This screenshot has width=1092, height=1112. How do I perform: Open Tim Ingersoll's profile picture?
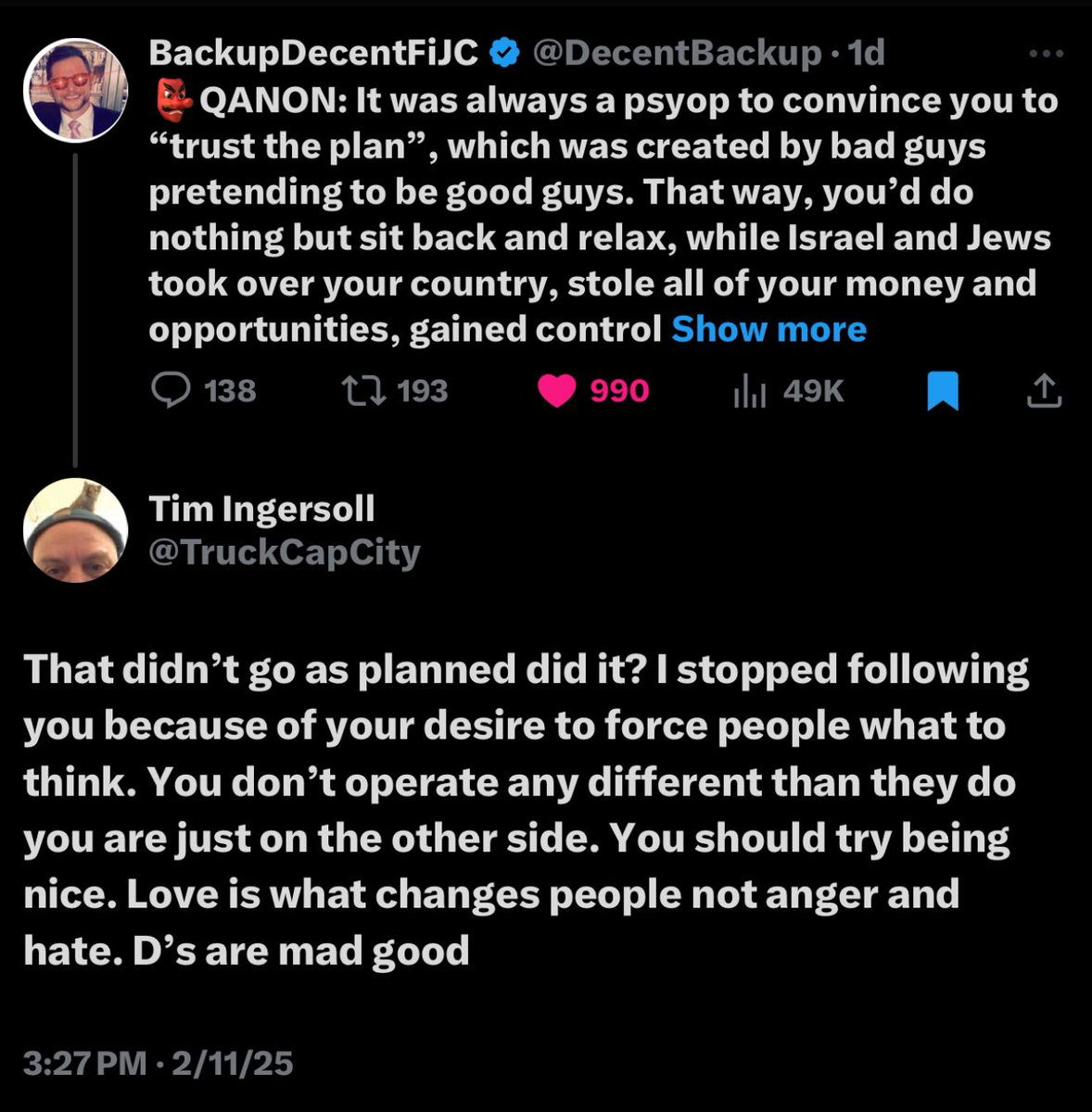pyautogui.click(x=75, y=532)
